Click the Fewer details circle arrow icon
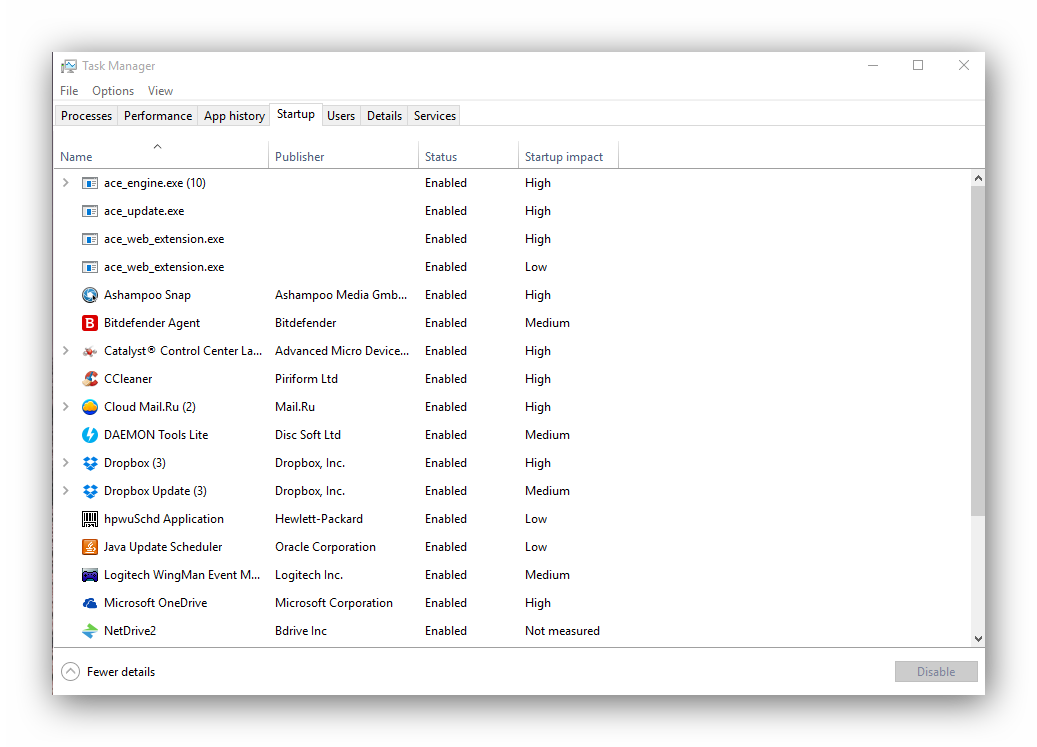 71,672
